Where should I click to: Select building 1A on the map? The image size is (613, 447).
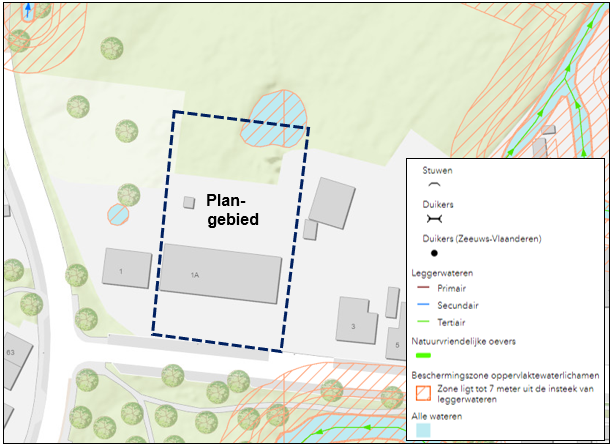[220, 274]
